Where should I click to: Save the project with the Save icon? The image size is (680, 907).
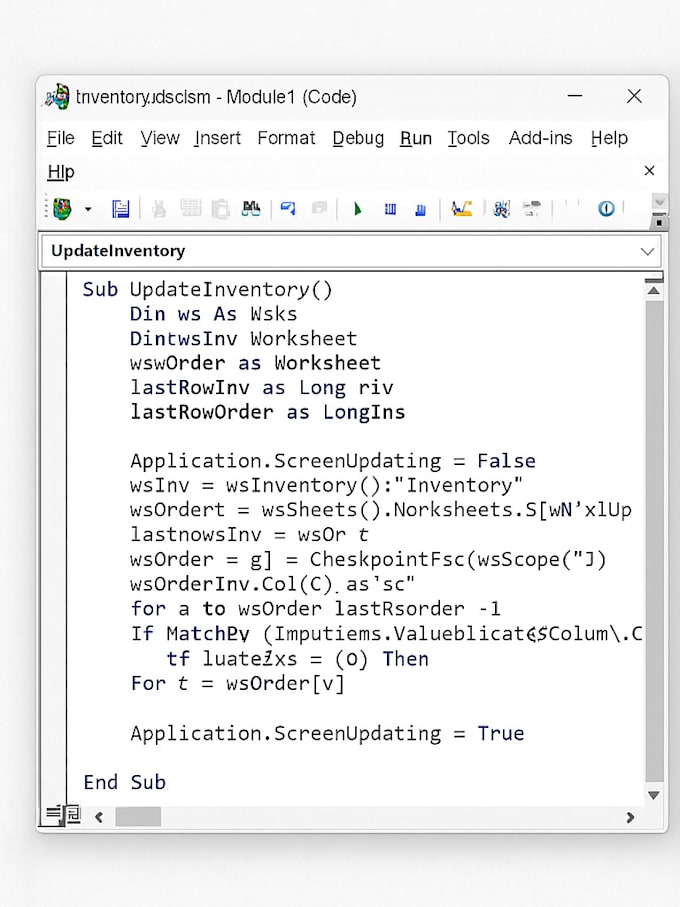tap(120, 209)
